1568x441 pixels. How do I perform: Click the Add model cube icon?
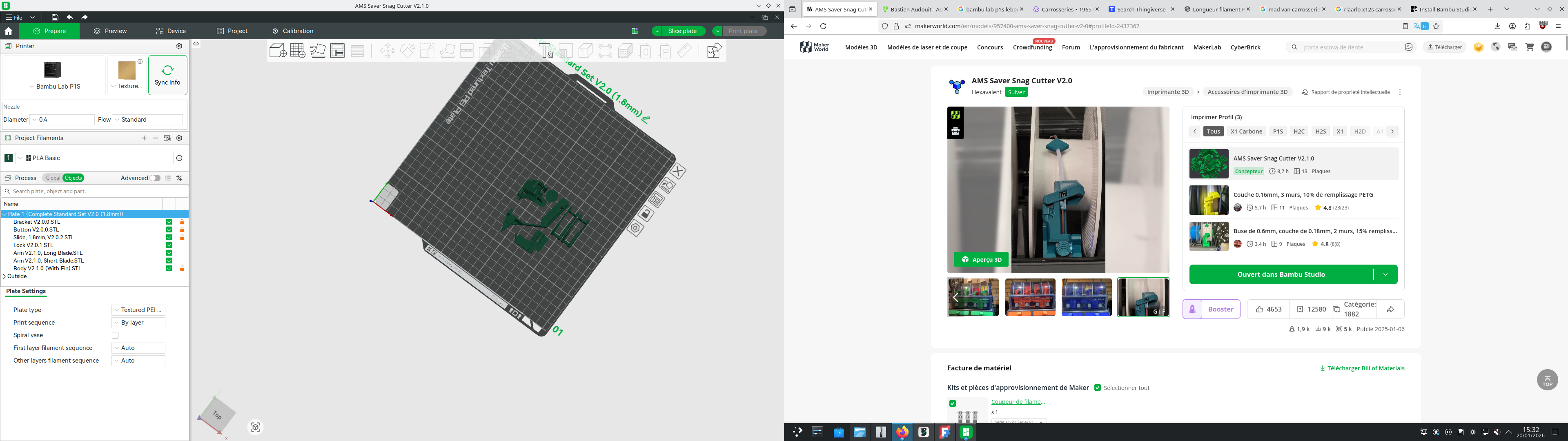[278, 51]
